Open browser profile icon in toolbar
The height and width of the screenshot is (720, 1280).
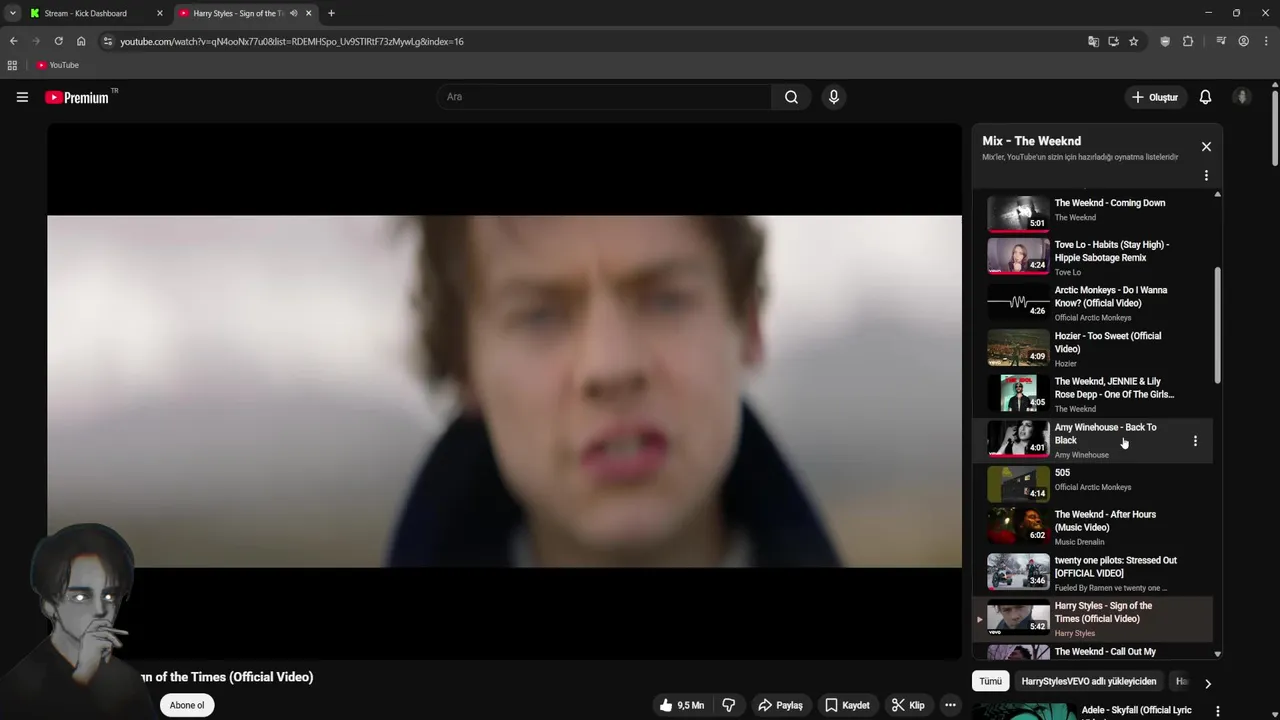click(1244, 41)
